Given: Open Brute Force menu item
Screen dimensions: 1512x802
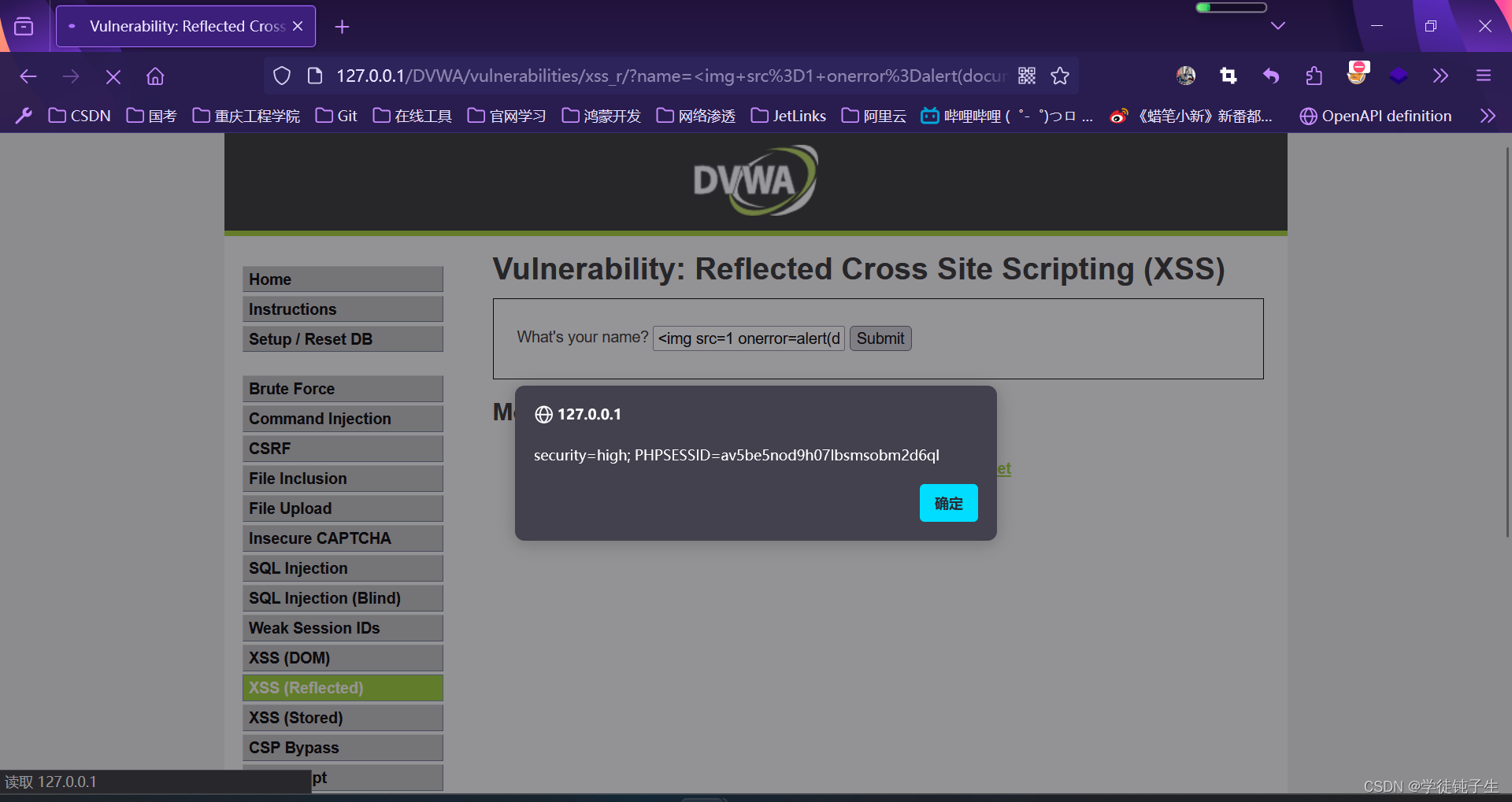Looking at the screenshot, I should [x=343, y=389].
